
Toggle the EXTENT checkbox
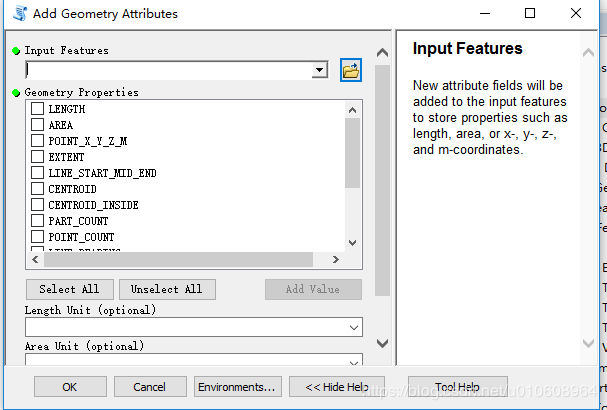38,156
